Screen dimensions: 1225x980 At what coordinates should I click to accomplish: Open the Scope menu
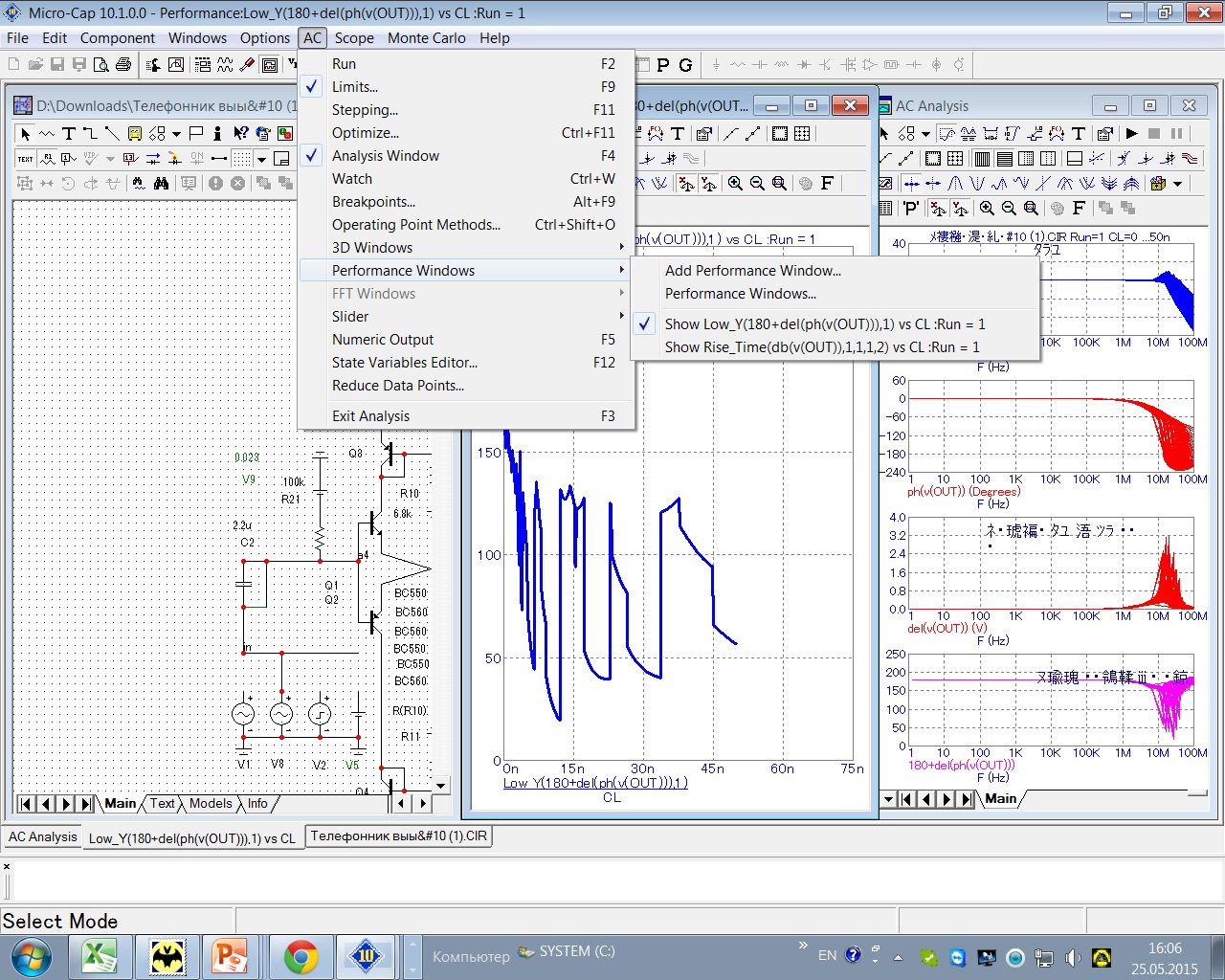tap(354, 38)
